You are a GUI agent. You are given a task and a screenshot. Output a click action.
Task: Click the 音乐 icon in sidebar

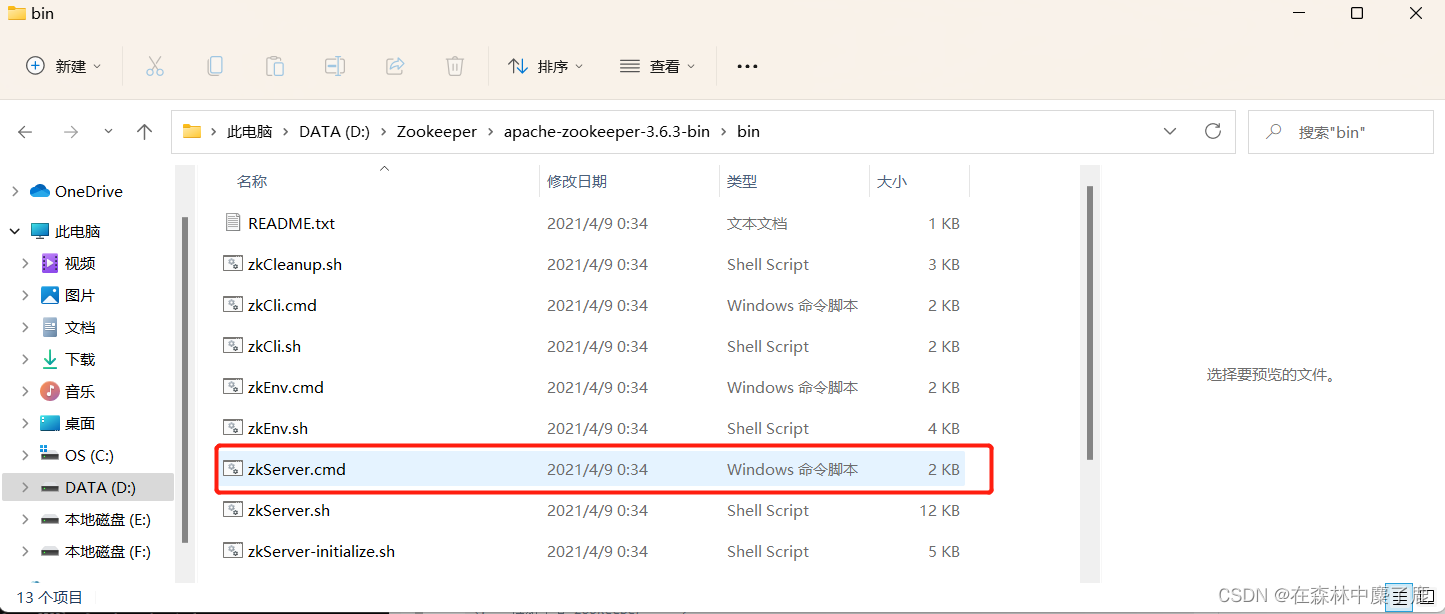tap(50, 391)
